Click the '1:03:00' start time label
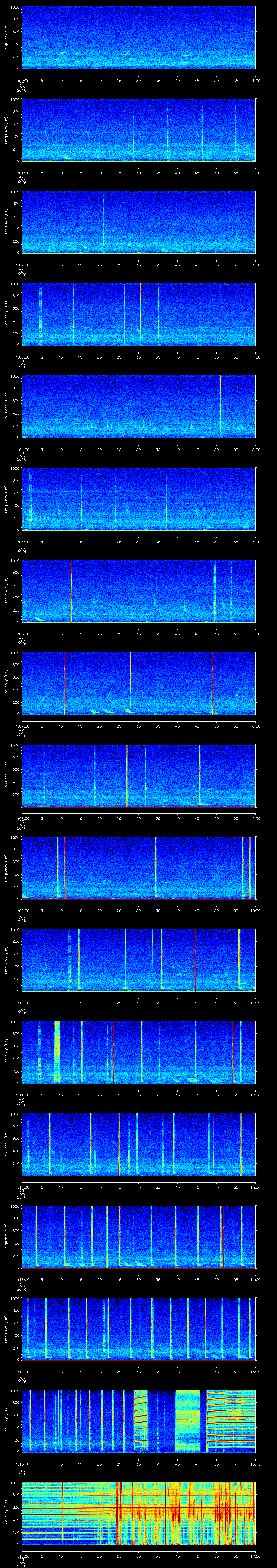 [22, 357]
